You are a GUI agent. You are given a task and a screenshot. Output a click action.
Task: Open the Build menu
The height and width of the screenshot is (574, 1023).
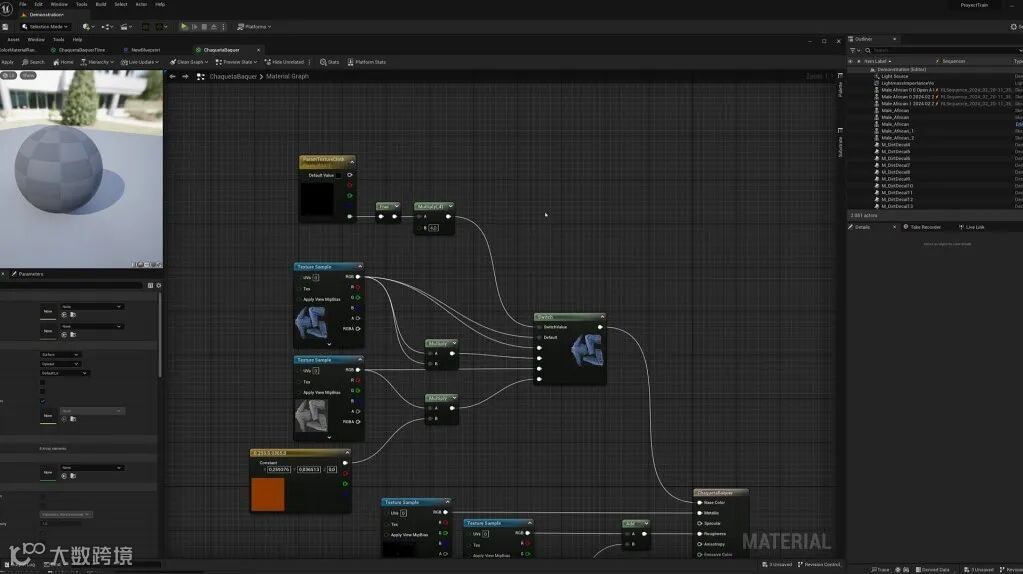tap(100, 4)
